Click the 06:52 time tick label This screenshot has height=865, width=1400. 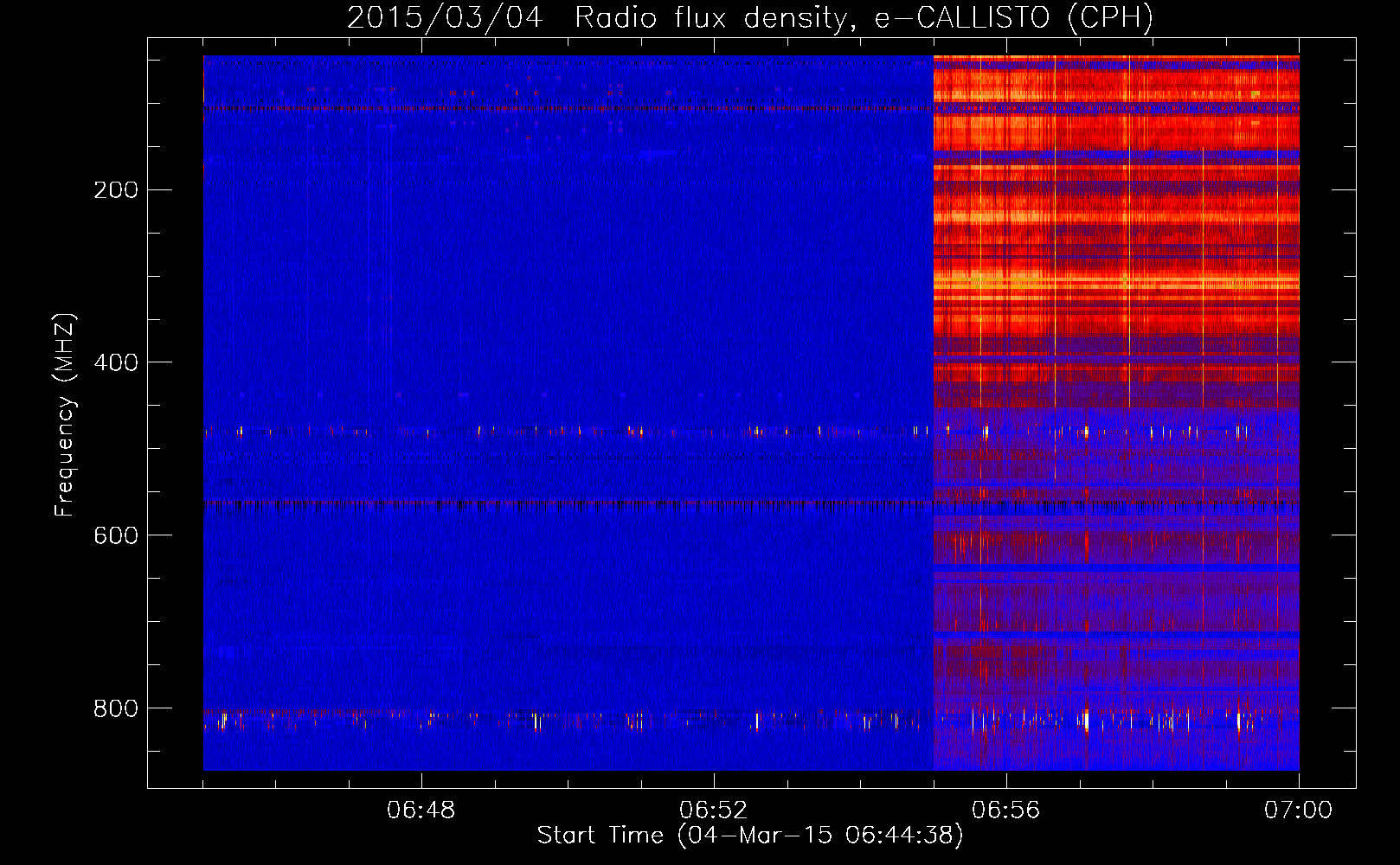[x=714, y=811]
